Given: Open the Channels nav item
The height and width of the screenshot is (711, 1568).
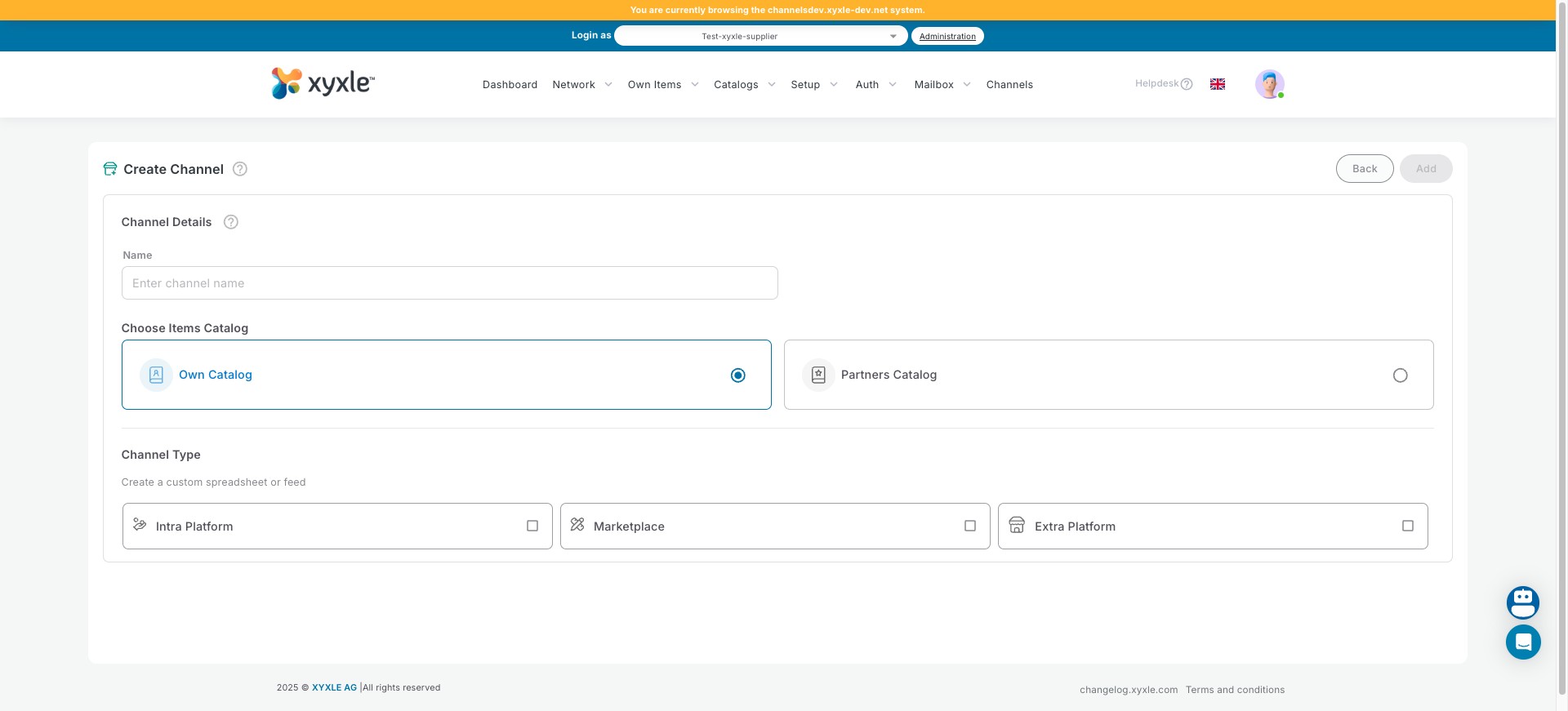Looking at the screenshot, I should (x=1009, y=85).
